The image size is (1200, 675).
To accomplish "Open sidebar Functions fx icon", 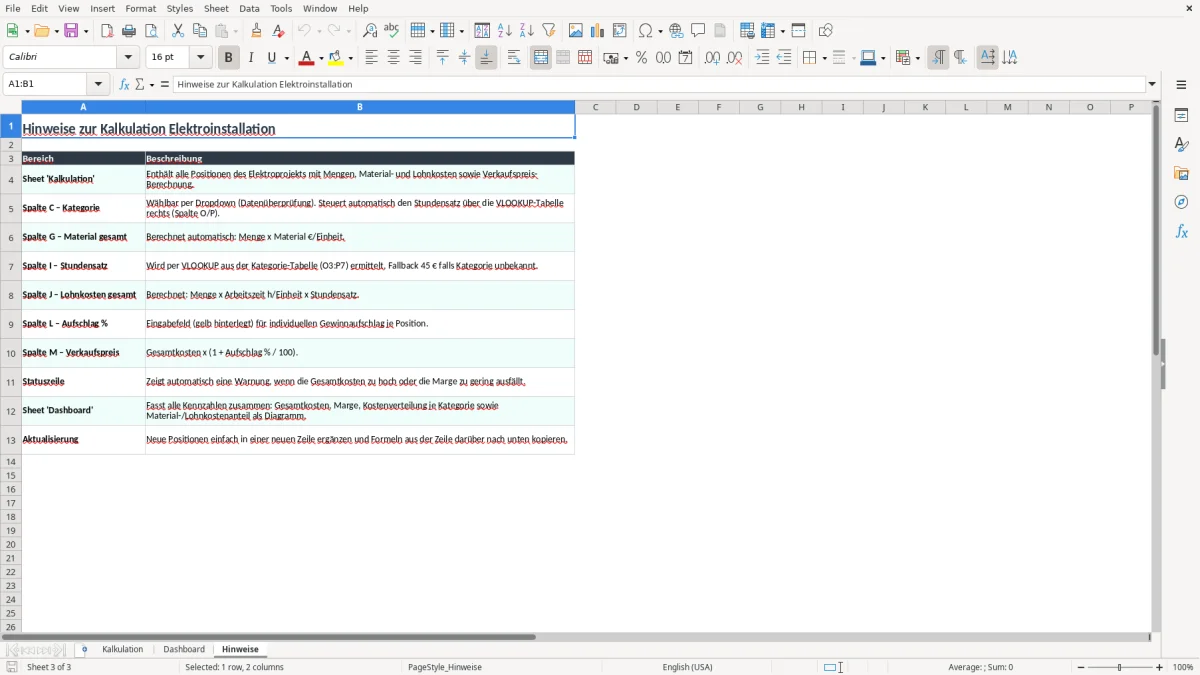I will [x=1181, y=231].
